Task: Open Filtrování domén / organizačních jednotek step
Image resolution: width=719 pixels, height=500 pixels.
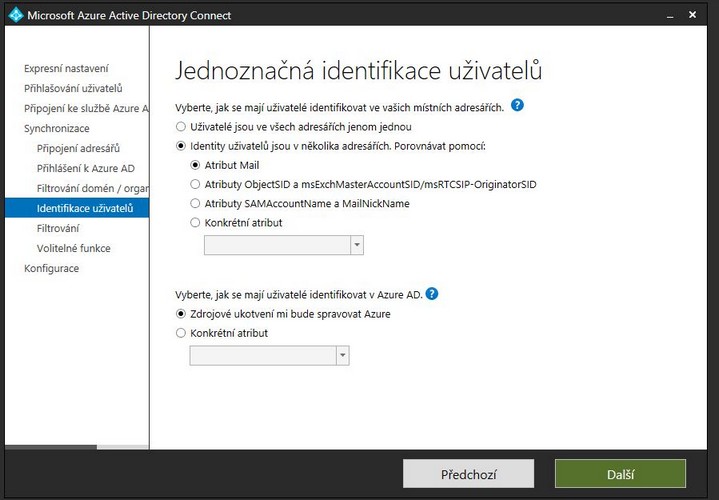Action: pos(93,188)
